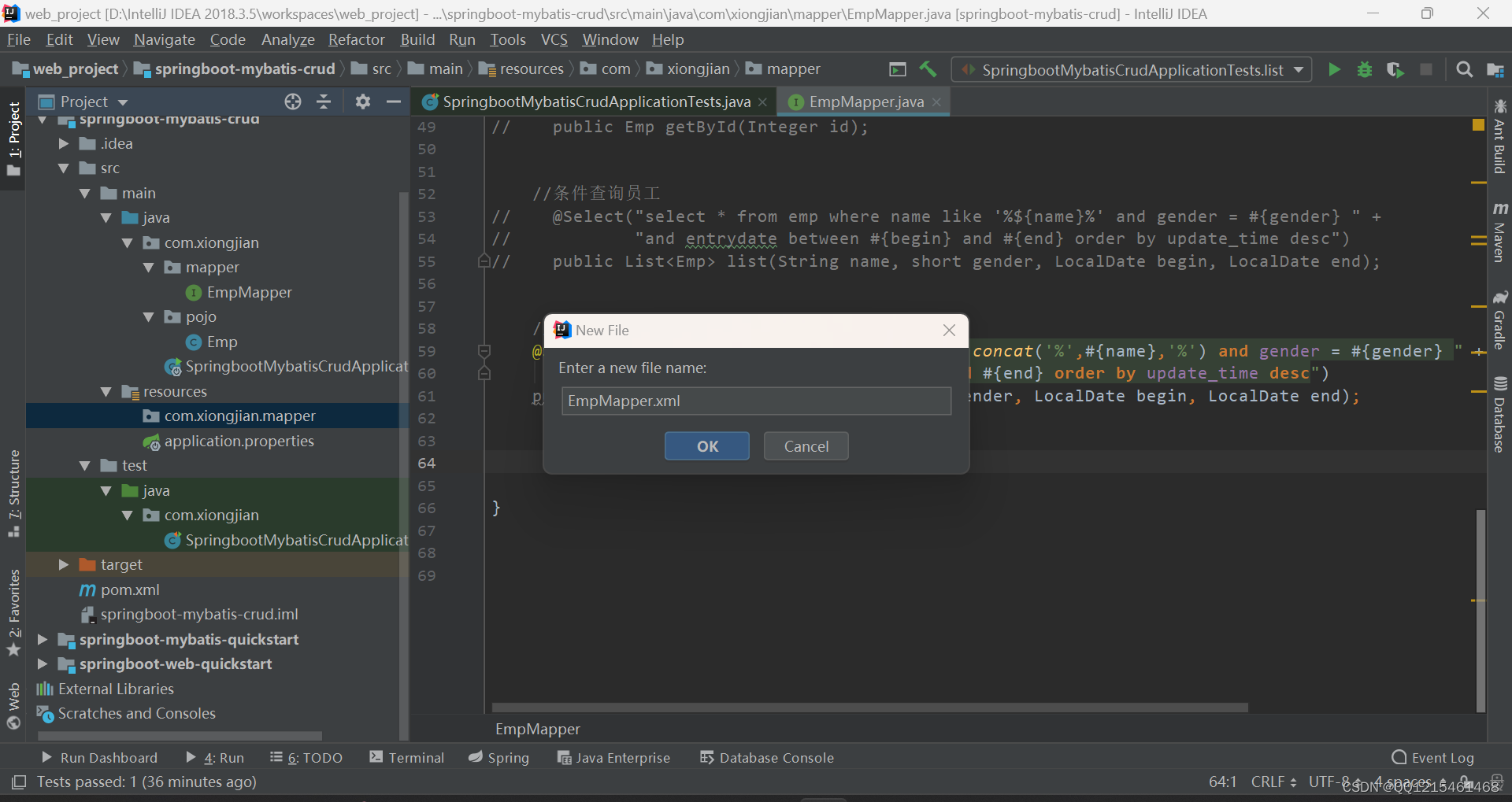Screen dimensions: 1512x802
Task: Select springboot-mybatis-crud.iml file
Action: pos(199,614)
